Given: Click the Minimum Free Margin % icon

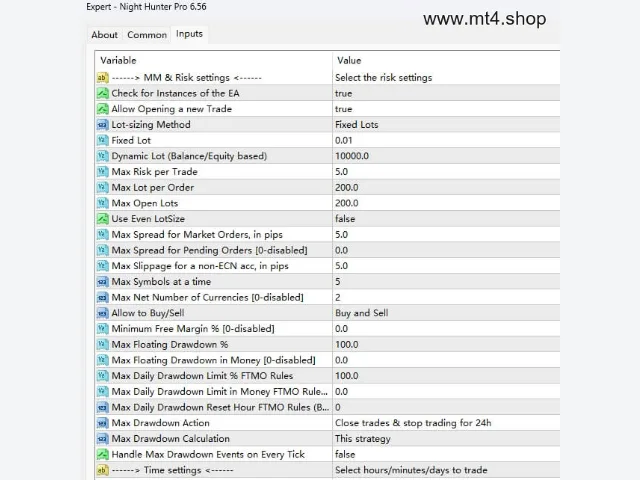Looking at the screenshot, I should pos(102,329).
